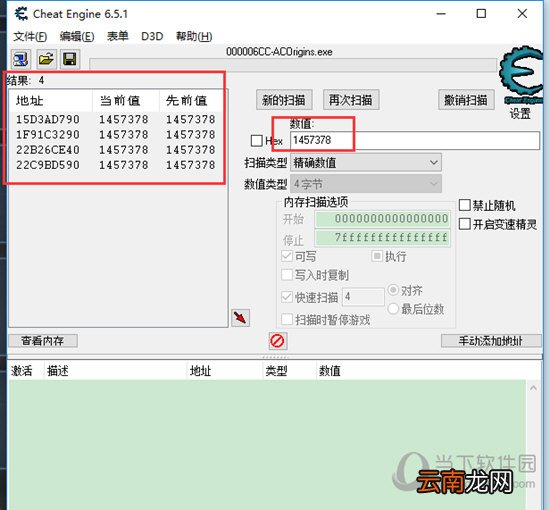
Task: Select the 最后位数 radio button
Action: (x=393, y=309)
